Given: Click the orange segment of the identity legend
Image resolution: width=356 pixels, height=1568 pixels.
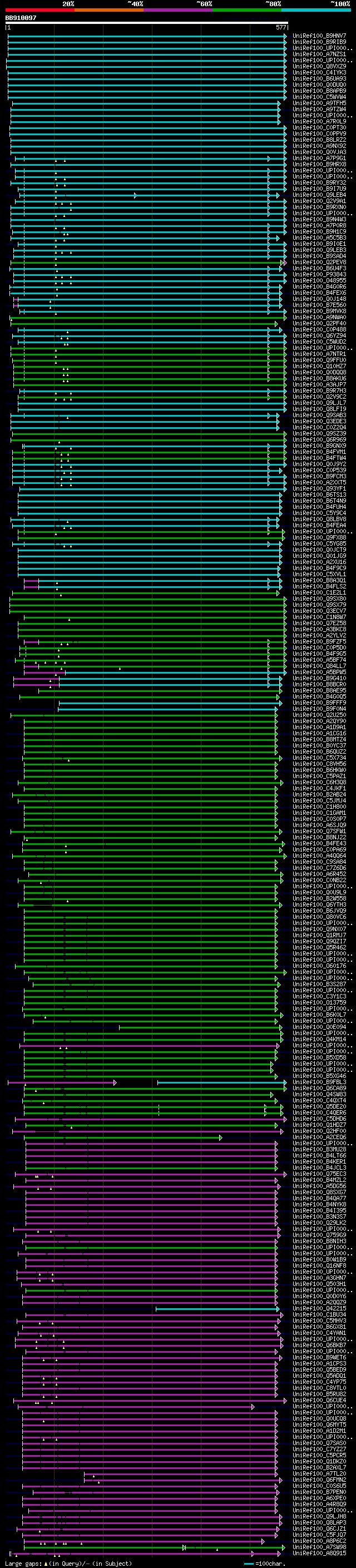Looking at the screenshot, I should 109,10.
